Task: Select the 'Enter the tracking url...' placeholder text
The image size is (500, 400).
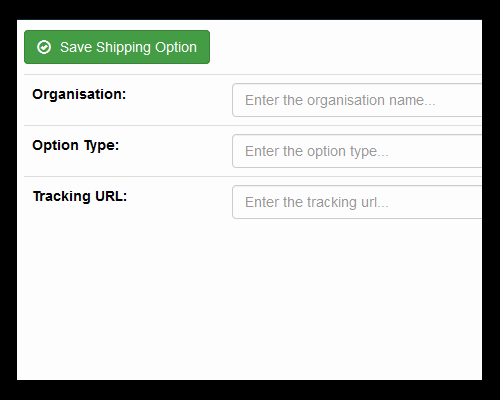Action: point(317,202)
